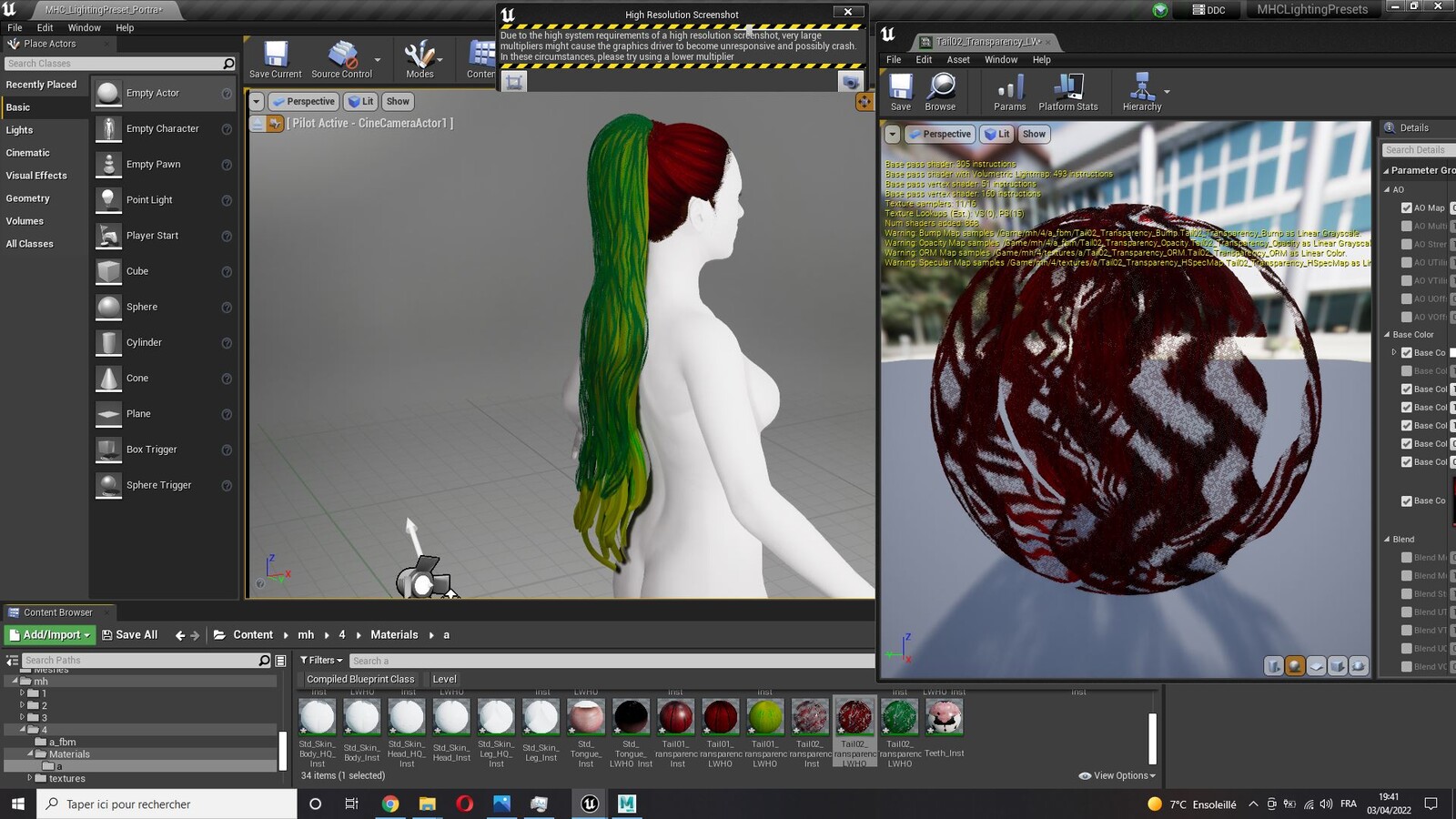Go back in Content Browser history
1456x819 pixels.
coord(180,635)
